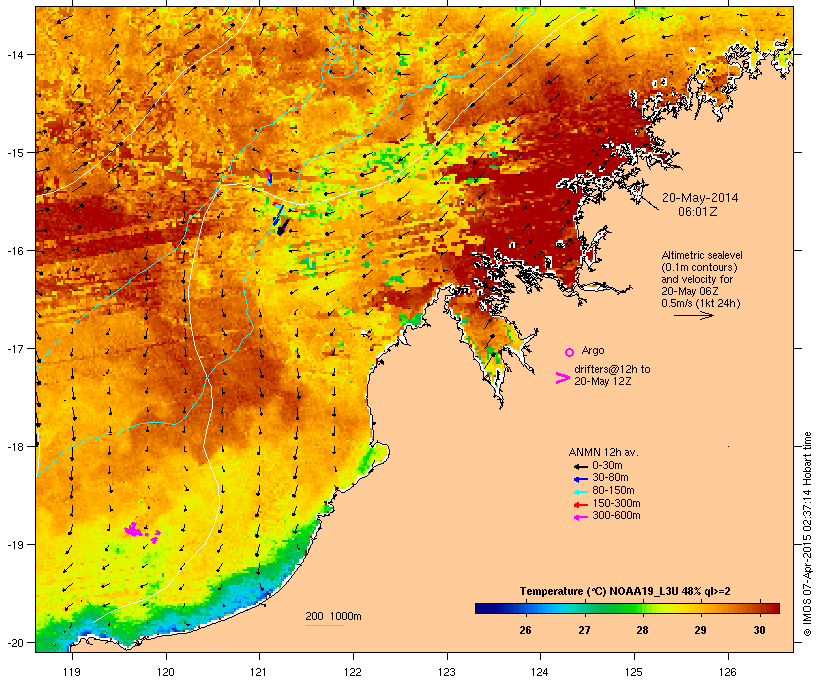
Task: Click the longitude axis label 124
Action: [540, 672]
